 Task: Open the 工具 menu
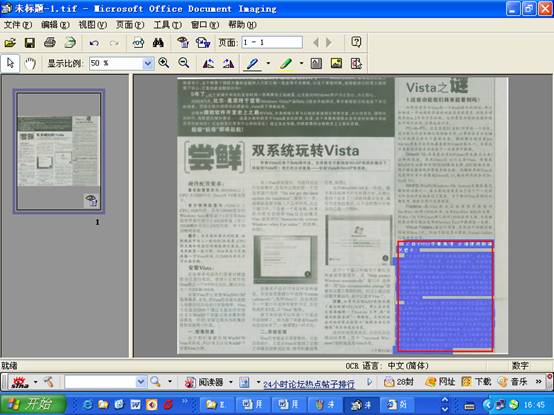(x=167, y=25)
